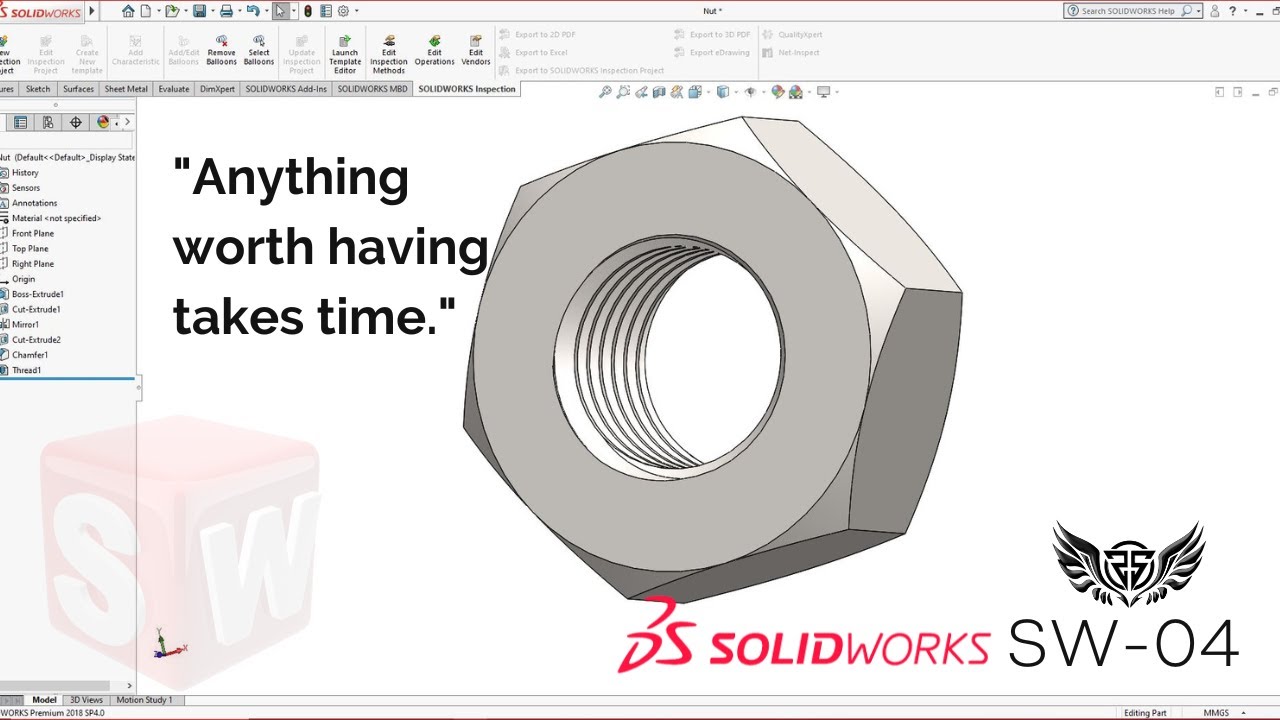
Task: Open the Options gear icon
Action: tap(343, 11)
